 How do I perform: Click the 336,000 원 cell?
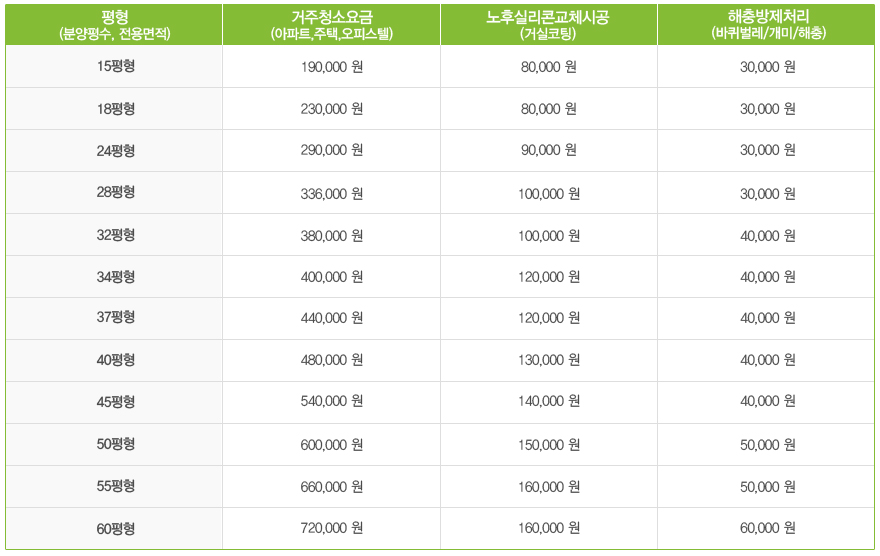[x=332, y=194]
